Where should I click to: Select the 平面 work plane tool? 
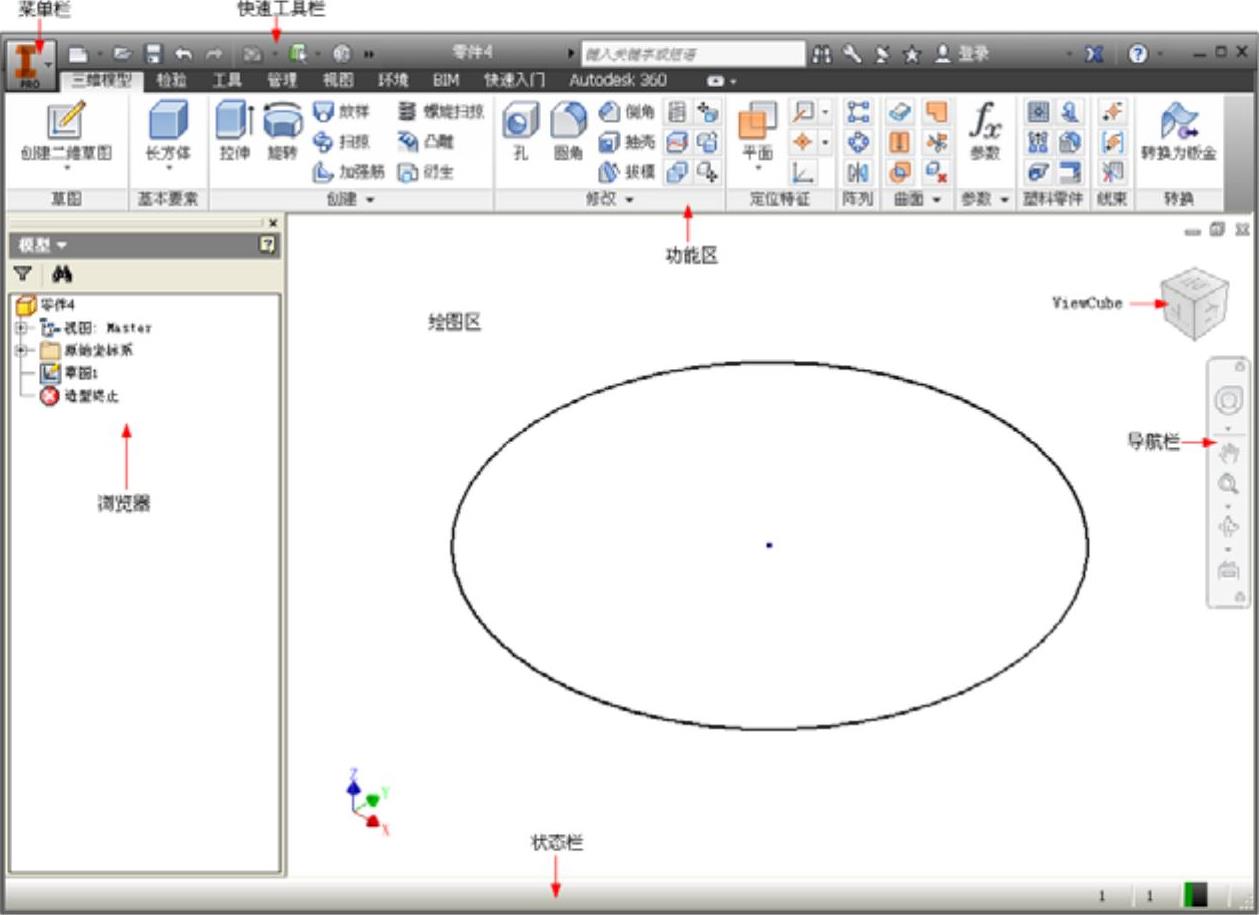coord(758,131)
